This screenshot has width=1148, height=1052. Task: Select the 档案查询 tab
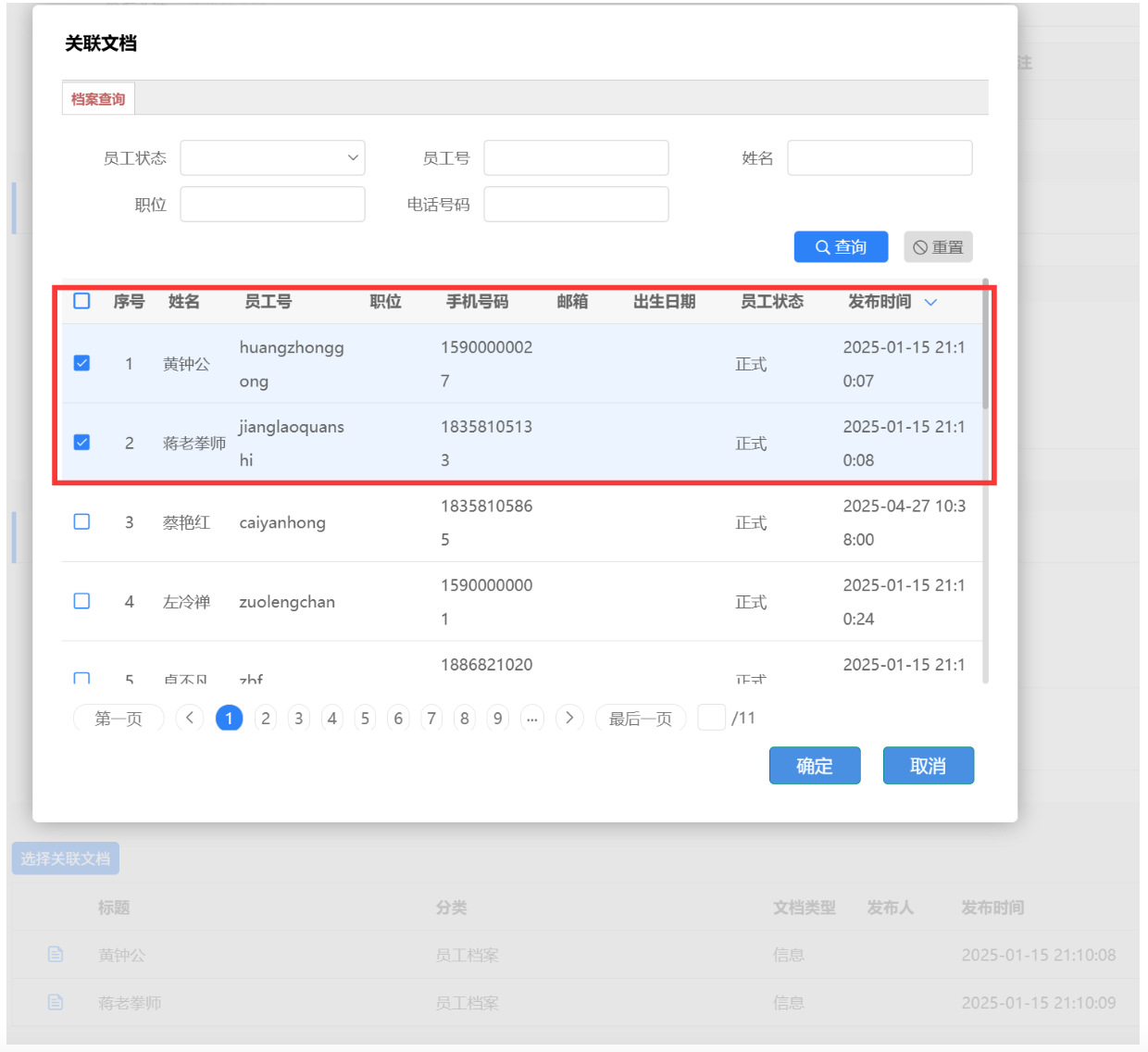98,99
